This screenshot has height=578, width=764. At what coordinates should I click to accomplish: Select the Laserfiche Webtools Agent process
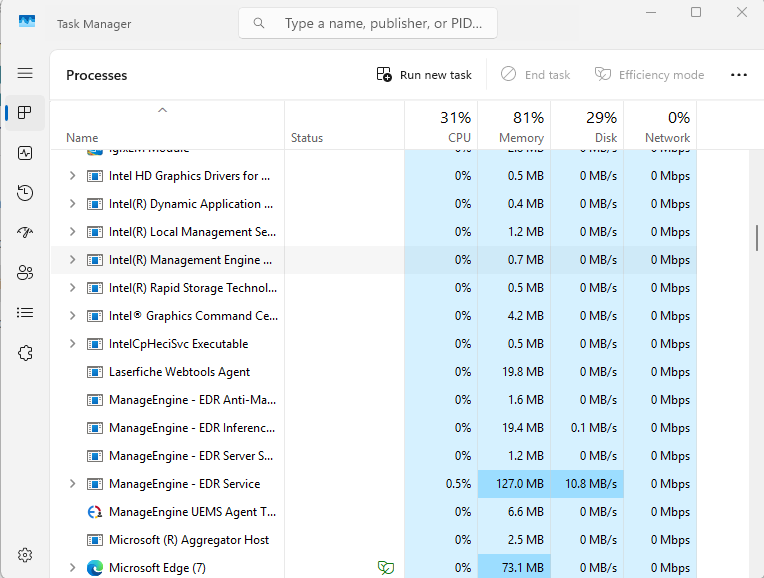click(x=179, y=372)
